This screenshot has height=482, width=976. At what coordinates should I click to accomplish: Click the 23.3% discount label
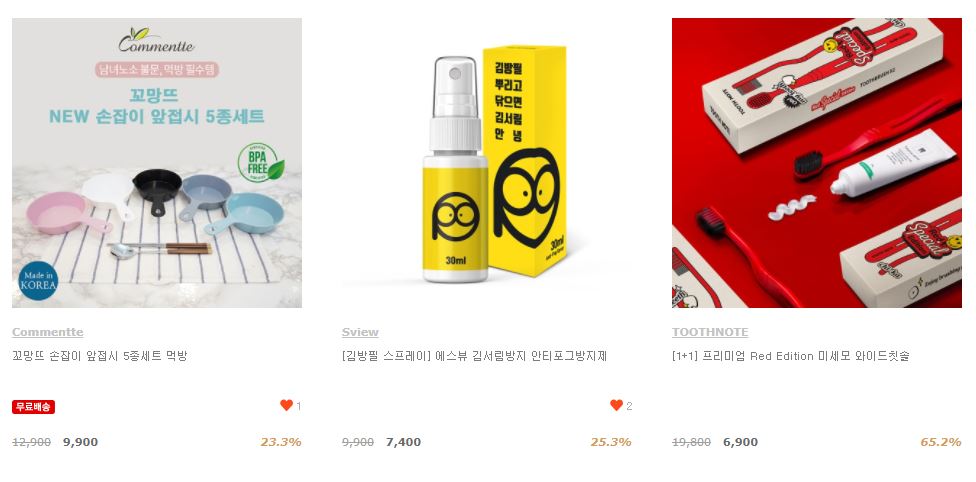click(281, 442)
